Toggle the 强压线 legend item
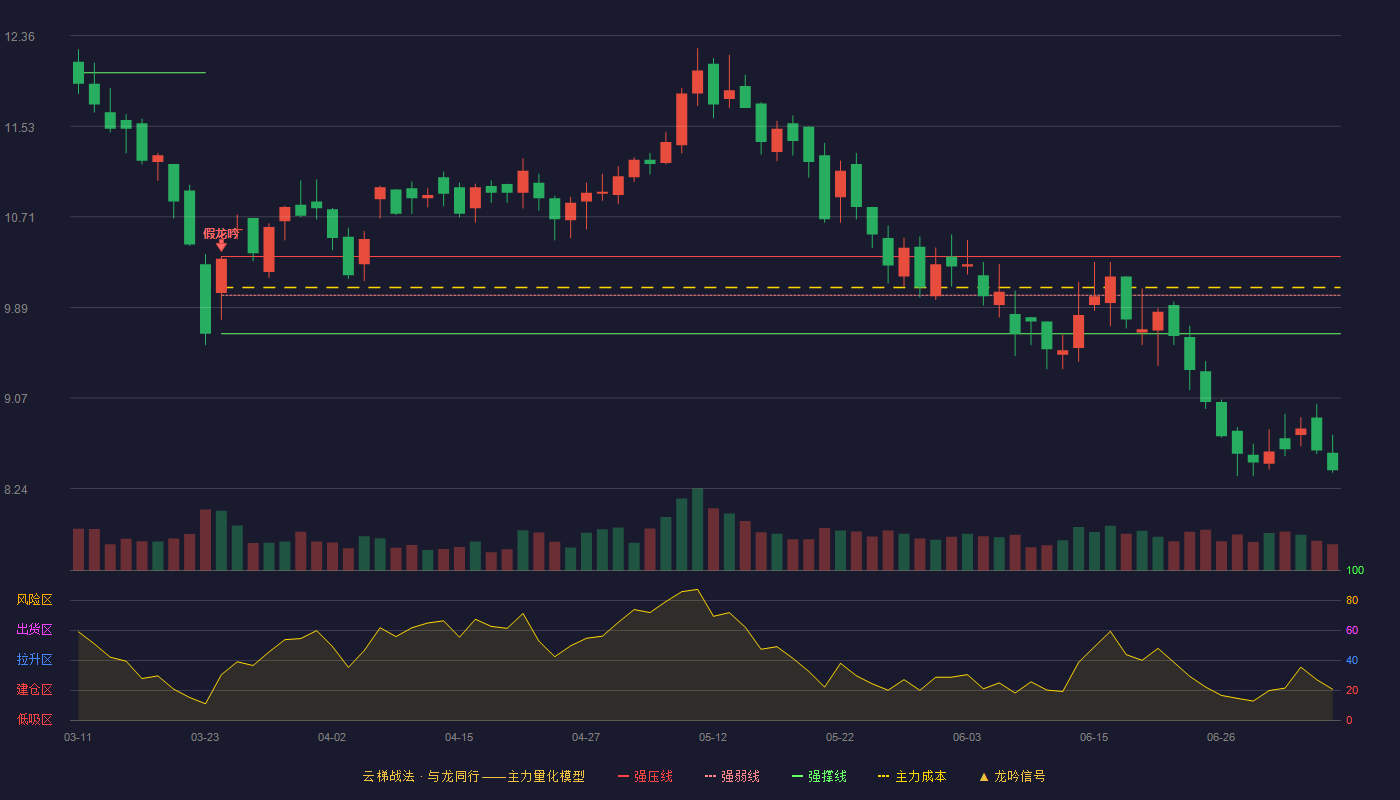The image size is (1400, 800). (x=645, y=776)
